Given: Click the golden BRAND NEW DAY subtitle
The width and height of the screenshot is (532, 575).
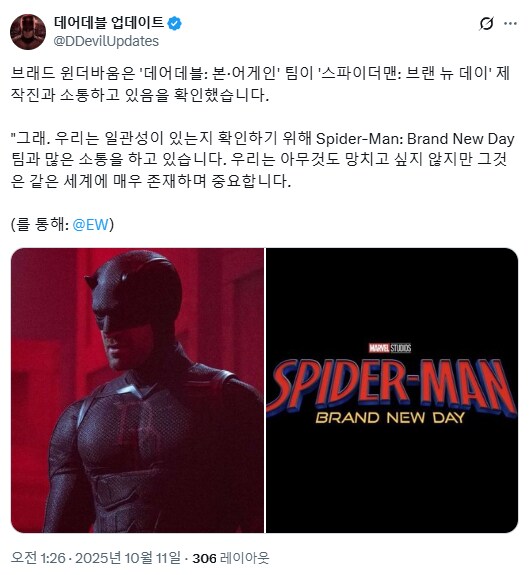Looking at the screenshot, I should [390, 418].
